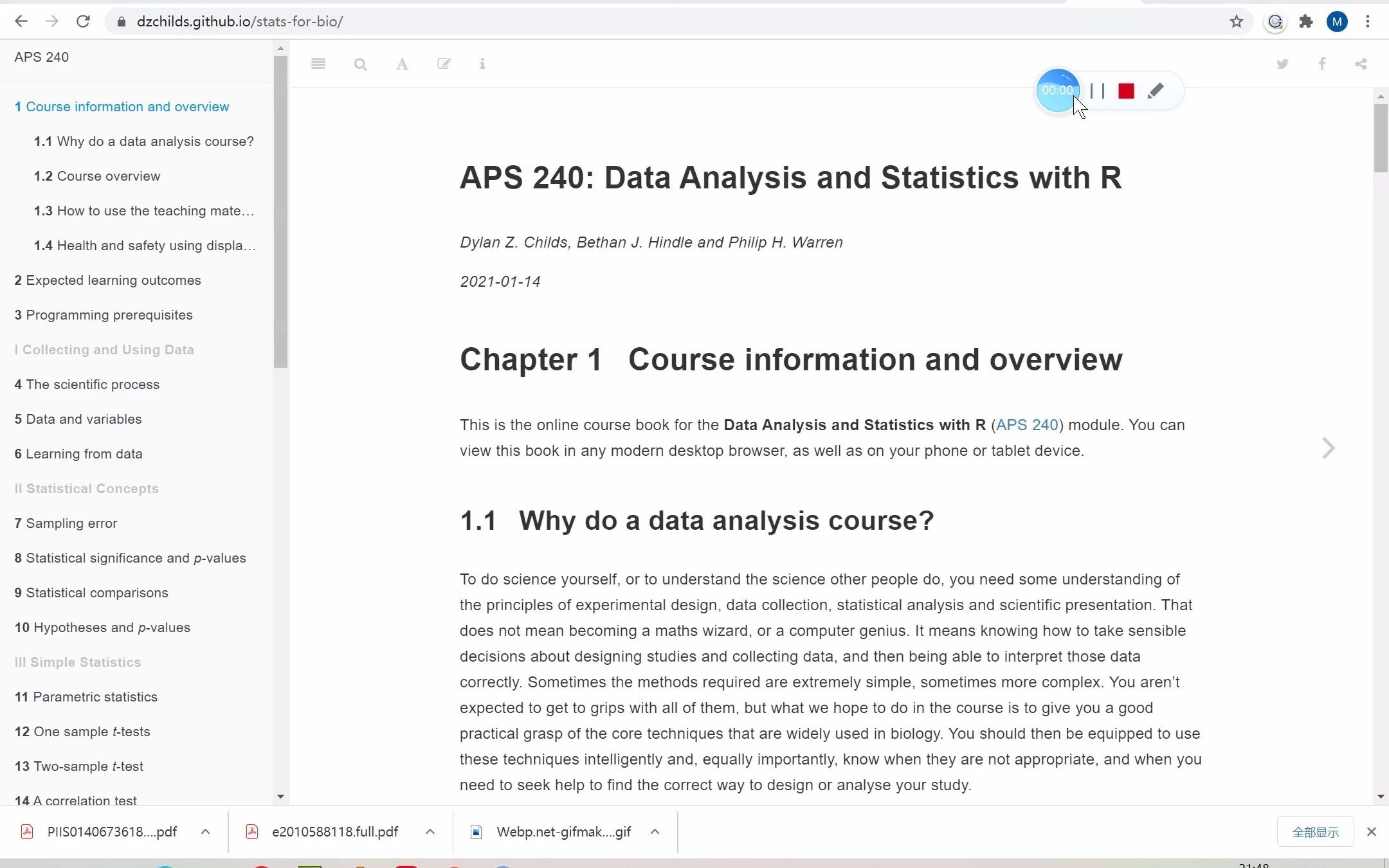
Task: Expand options for PIIS0140673618 pdf download
Action: click(205, 832)
